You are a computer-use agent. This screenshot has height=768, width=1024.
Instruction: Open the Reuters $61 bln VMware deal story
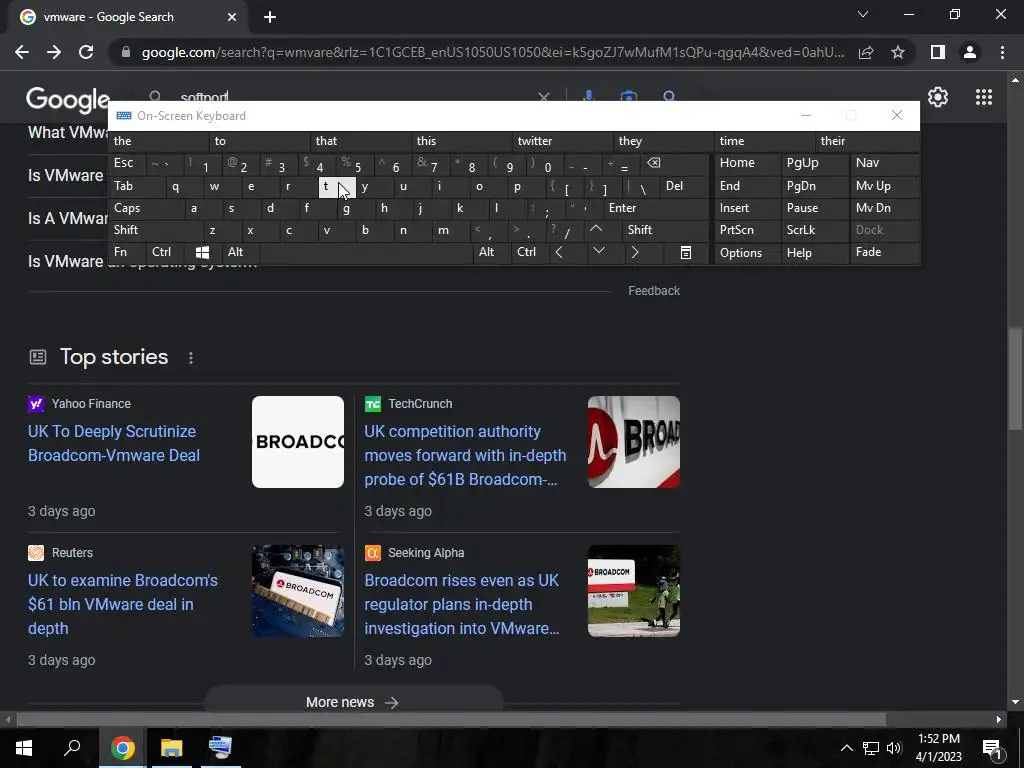point(123,604)
